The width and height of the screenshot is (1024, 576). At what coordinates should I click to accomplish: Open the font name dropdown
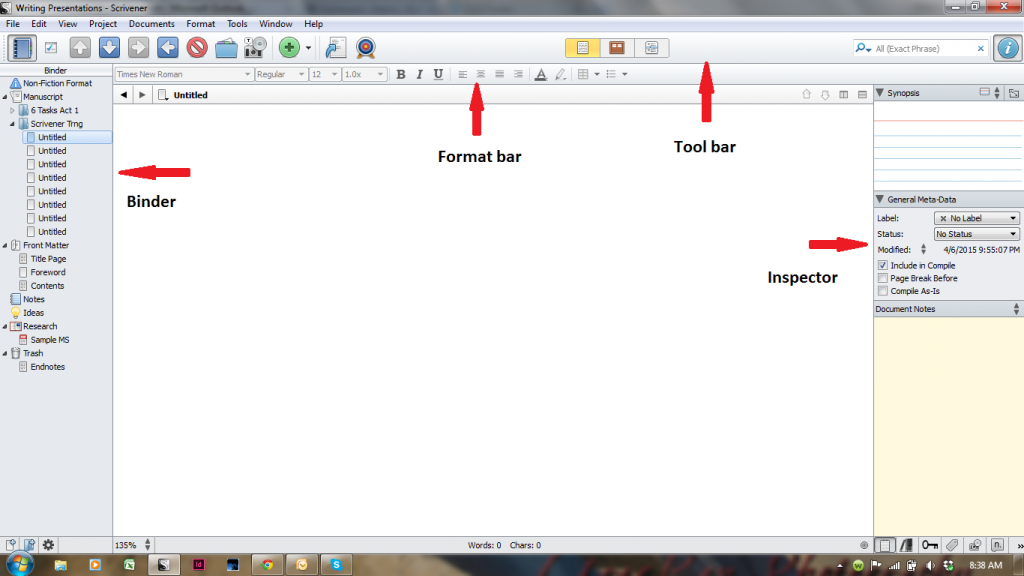184,74
